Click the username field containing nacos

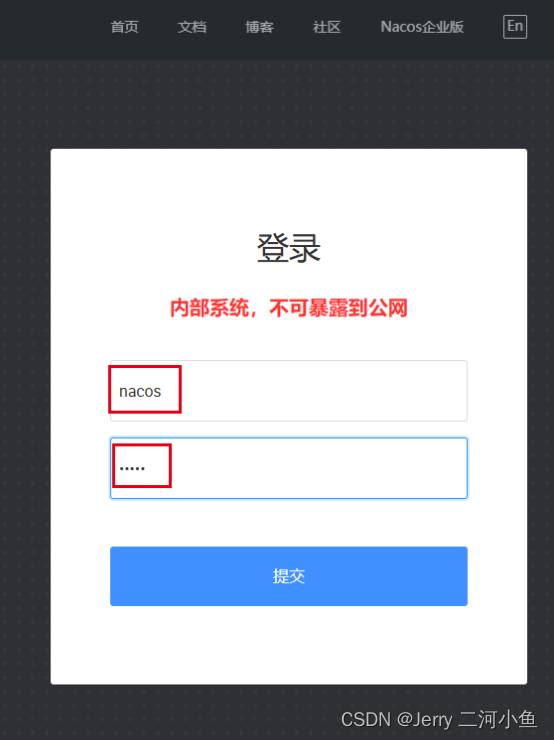289,391
